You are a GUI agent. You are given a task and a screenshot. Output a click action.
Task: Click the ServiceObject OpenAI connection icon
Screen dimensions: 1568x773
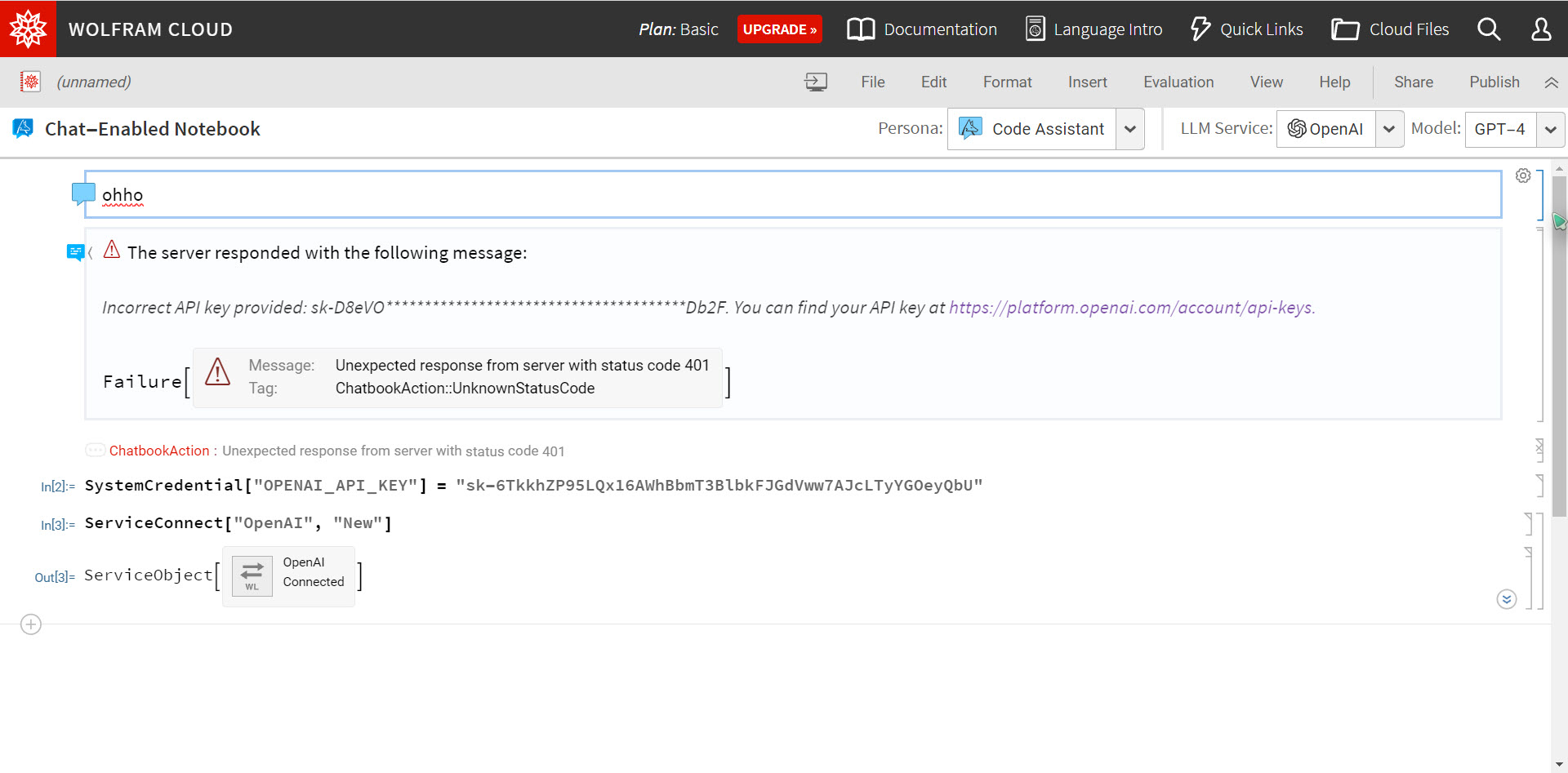point(252,576)
